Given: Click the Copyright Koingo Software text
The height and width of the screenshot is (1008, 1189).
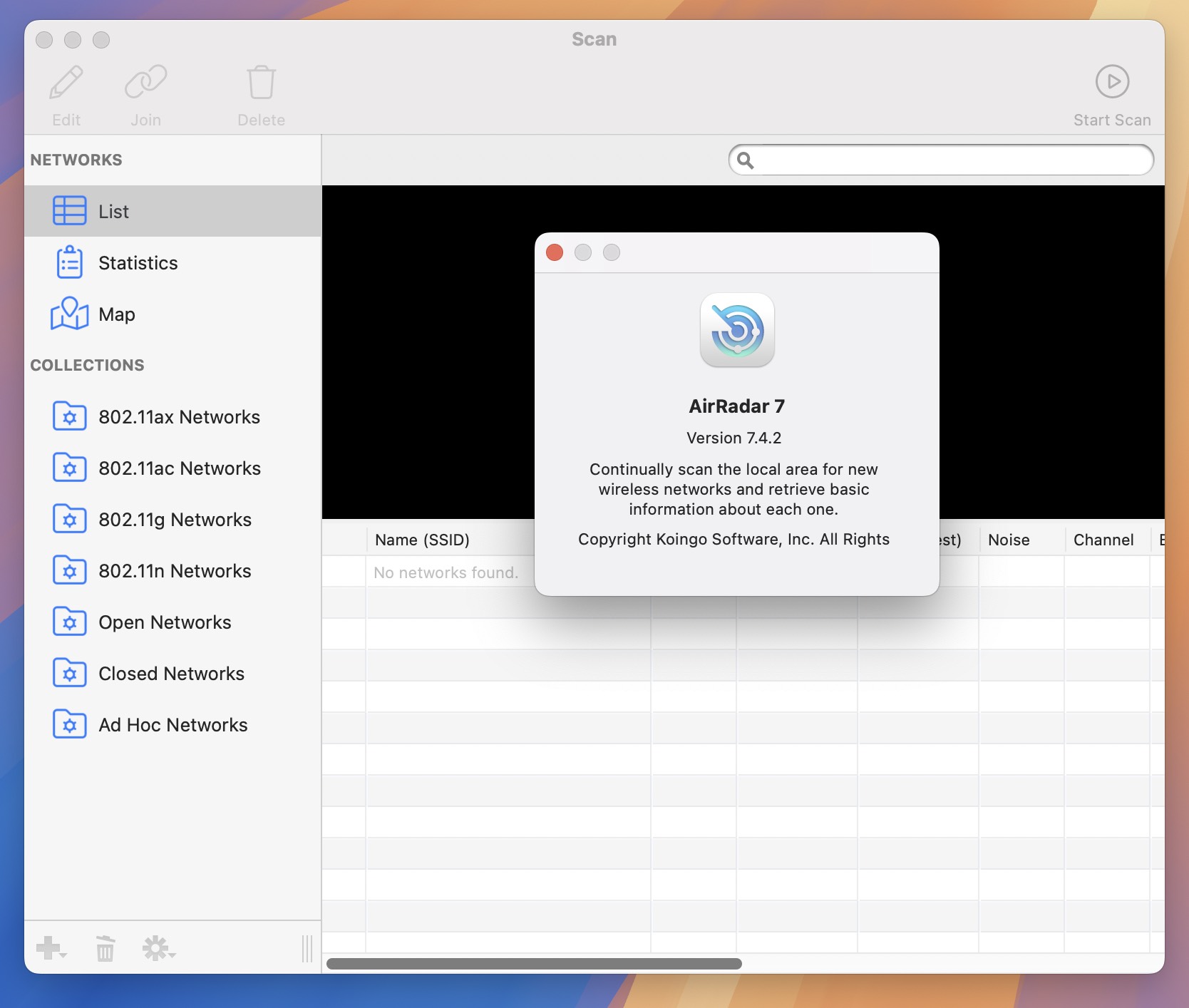Looking at the screenshot, I should [734, 539].
